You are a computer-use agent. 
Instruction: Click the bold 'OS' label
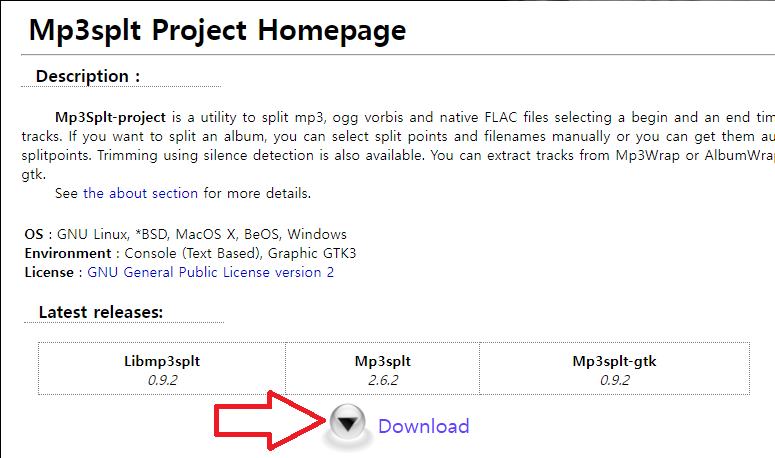pos(34,234)
